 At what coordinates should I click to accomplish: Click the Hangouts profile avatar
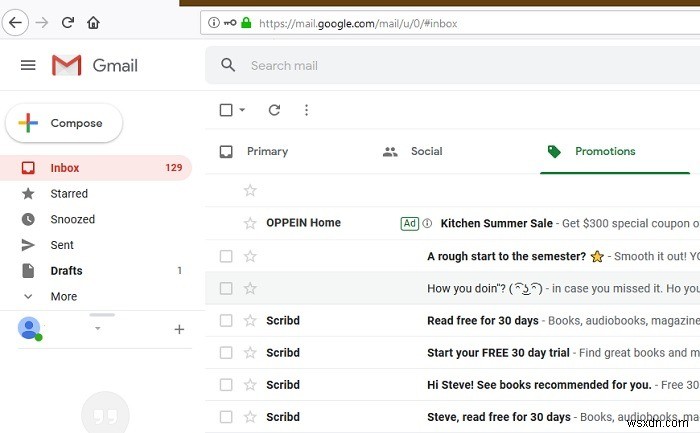(29, 329)
